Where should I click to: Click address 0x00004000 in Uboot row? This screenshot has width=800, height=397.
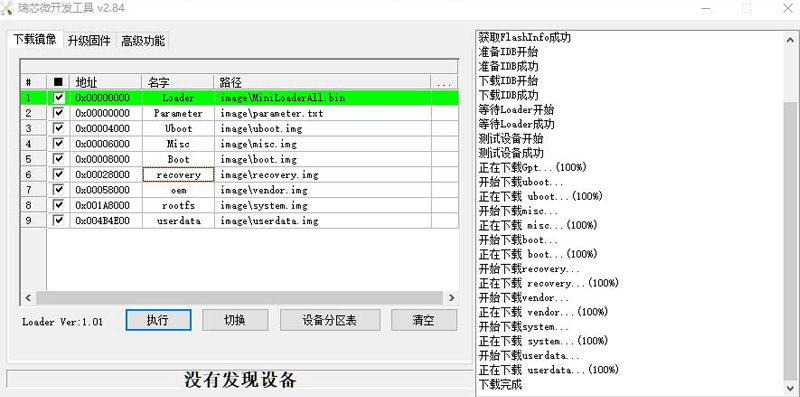coord(103,129)
